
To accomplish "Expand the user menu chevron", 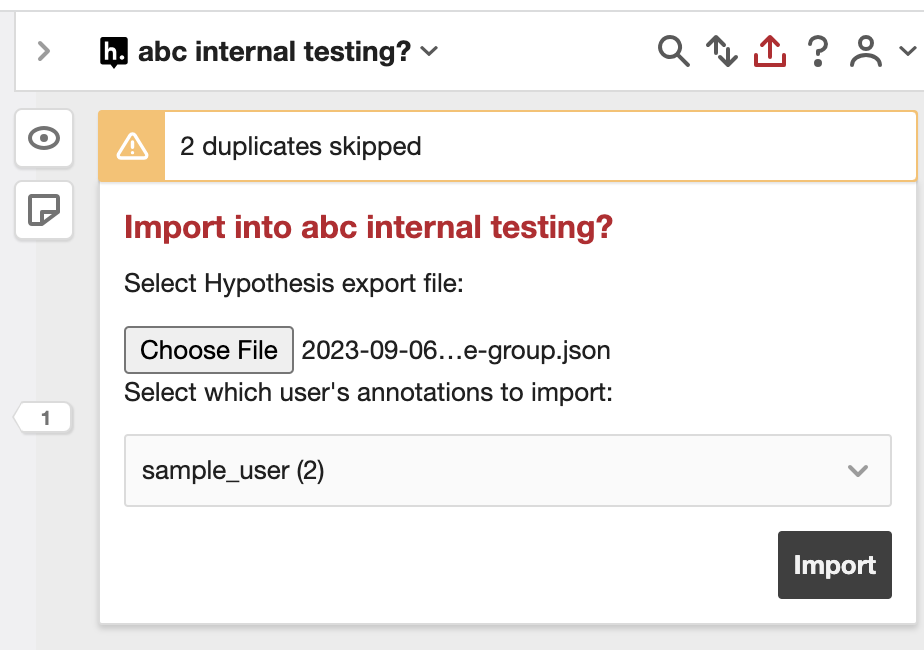I will (x=907, y=51).
